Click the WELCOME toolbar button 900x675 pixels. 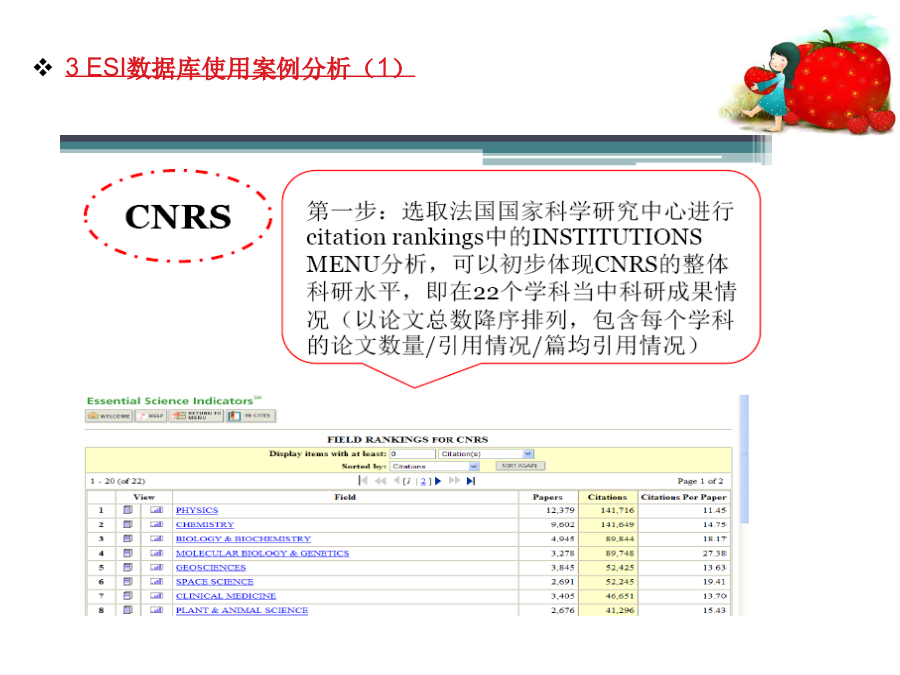(109, 416)
